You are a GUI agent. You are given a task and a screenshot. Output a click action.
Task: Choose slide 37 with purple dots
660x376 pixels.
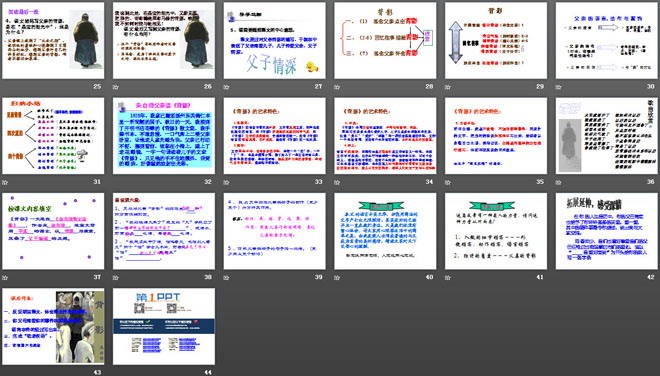coord(53,231)
